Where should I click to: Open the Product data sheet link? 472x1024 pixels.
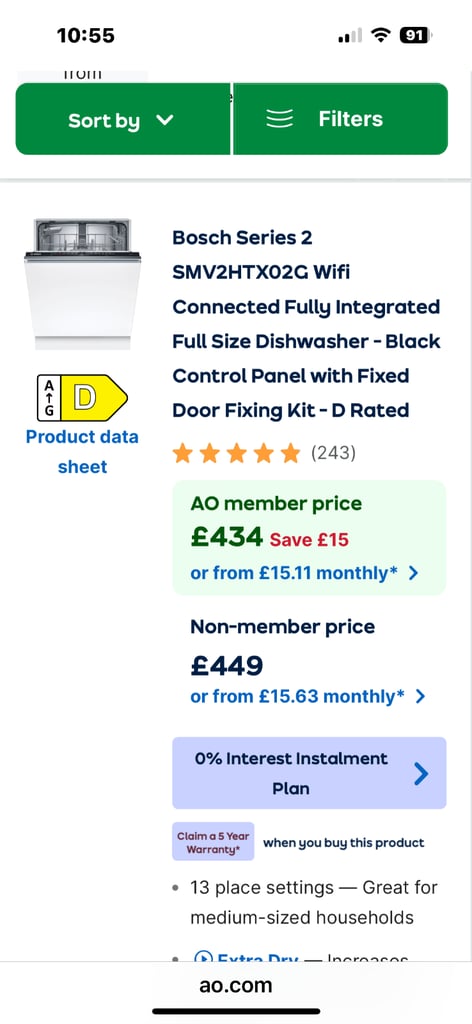pyautogui.click(x=82, y=451)
